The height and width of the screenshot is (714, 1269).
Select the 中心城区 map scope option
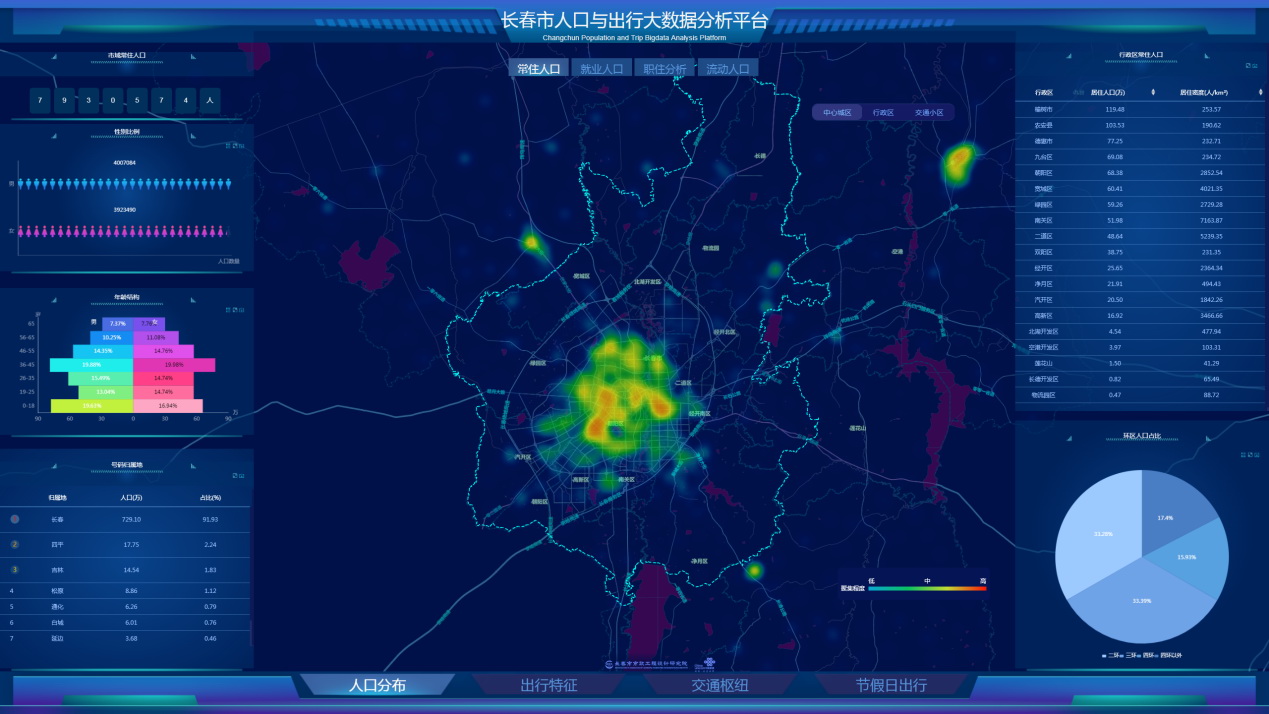point(836,113)
